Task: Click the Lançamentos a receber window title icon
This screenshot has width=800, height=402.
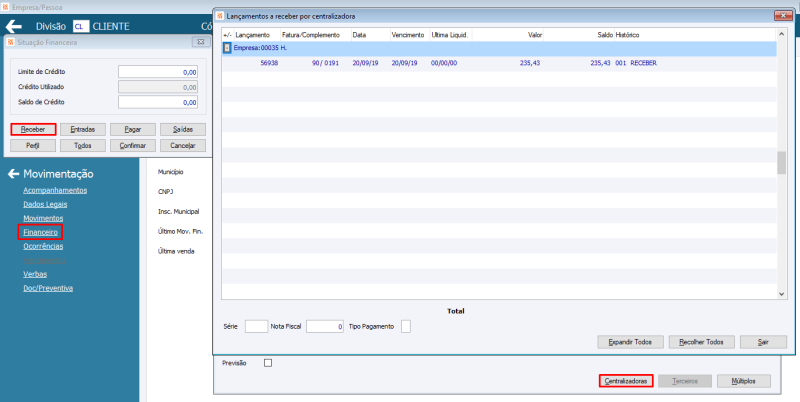Action: point(219,16)
